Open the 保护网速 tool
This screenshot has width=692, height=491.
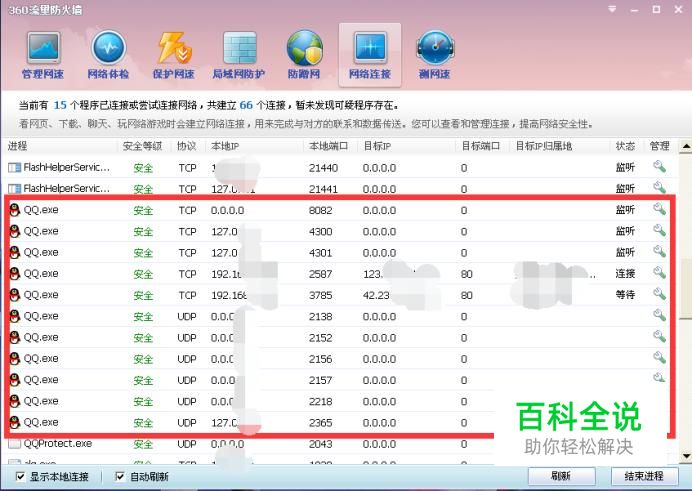click(173, 56)
